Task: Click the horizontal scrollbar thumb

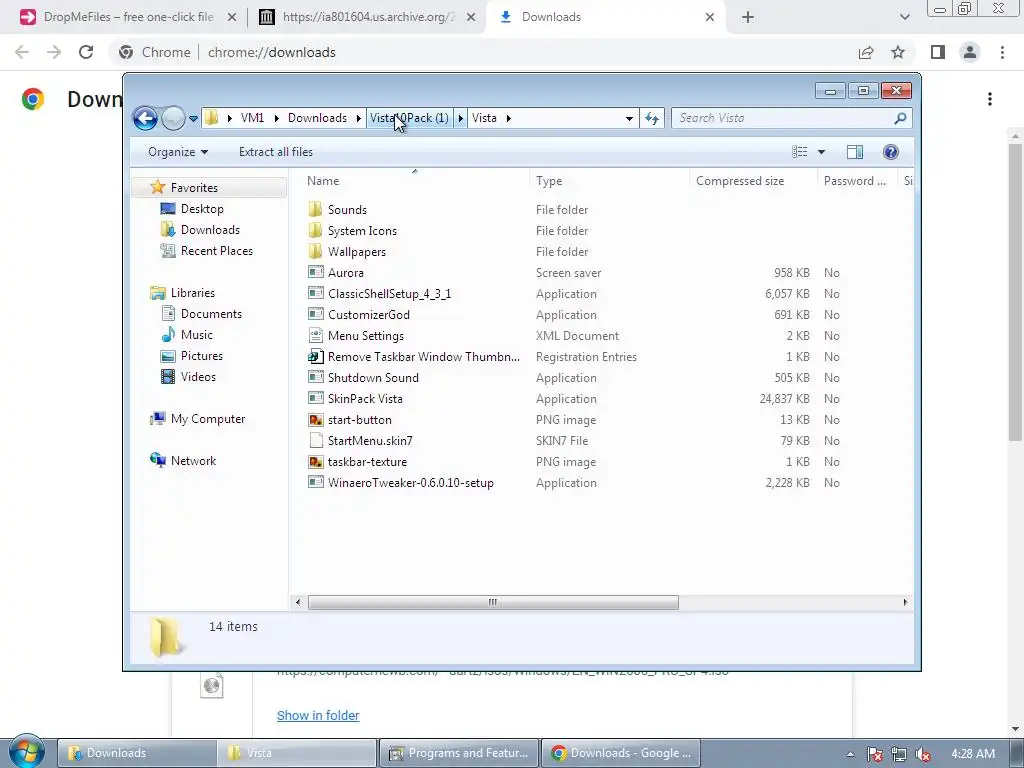Action: pos(493,602)
